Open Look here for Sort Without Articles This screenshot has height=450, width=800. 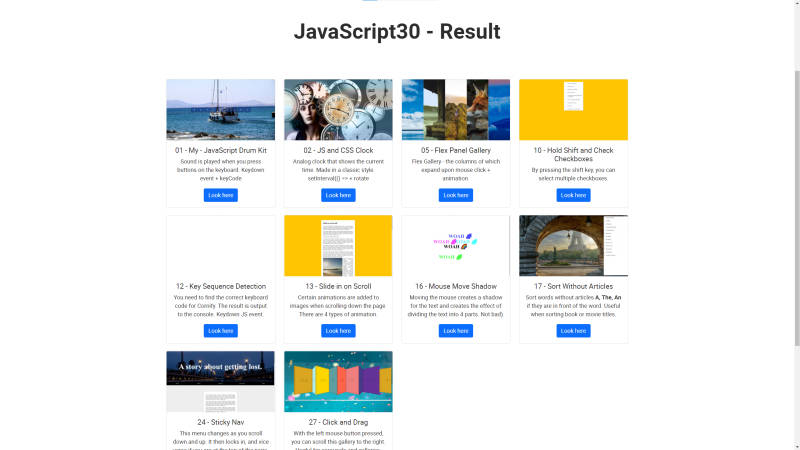[x=573, y=331]
